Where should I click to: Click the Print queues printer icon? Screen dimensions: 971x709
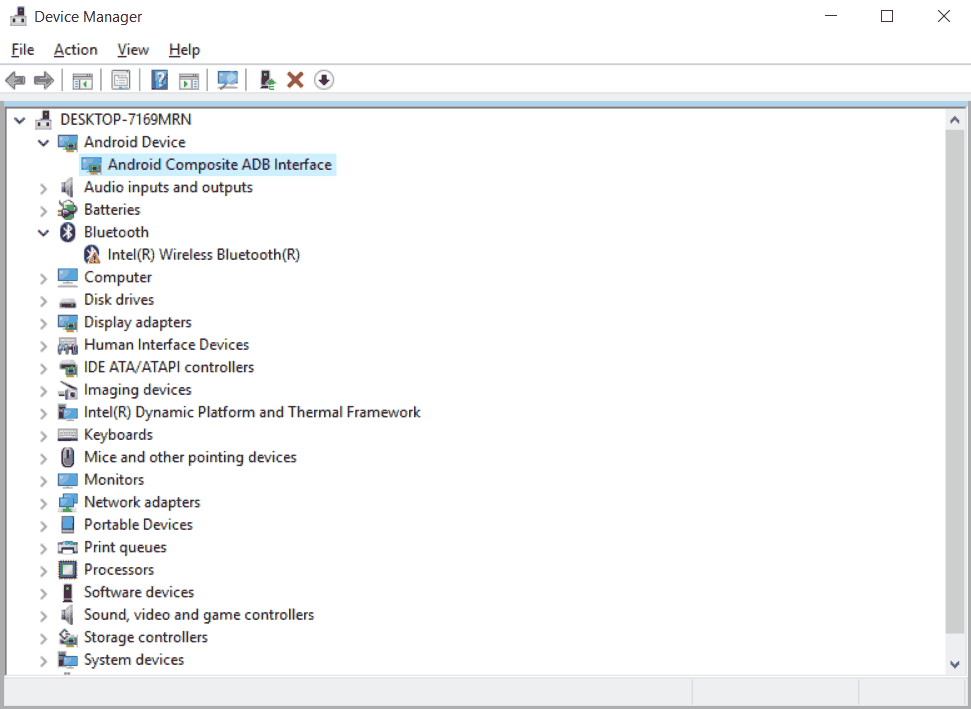(x=67, y=547)
